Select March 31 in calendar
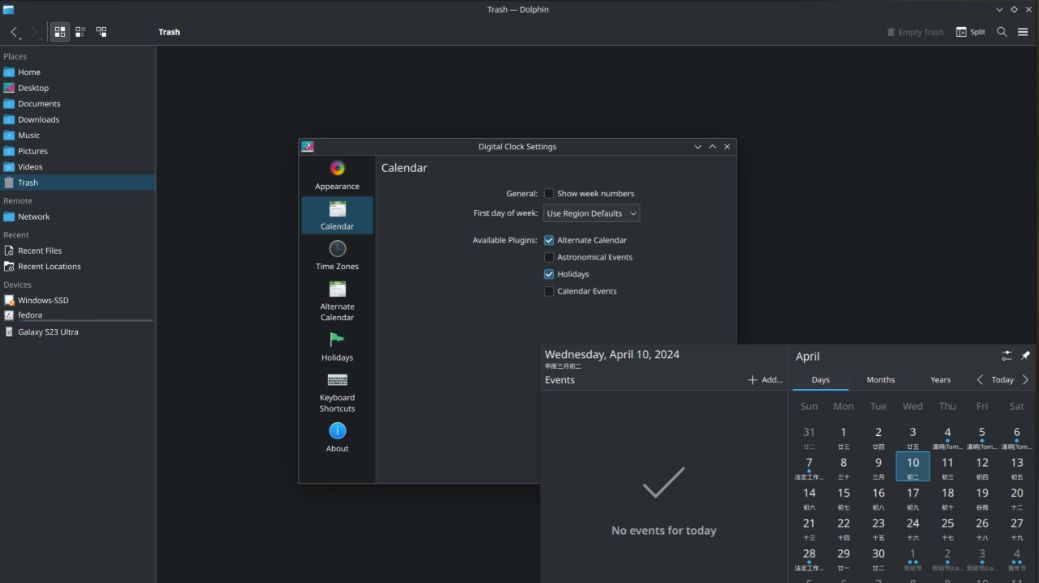 coord(809,437)
